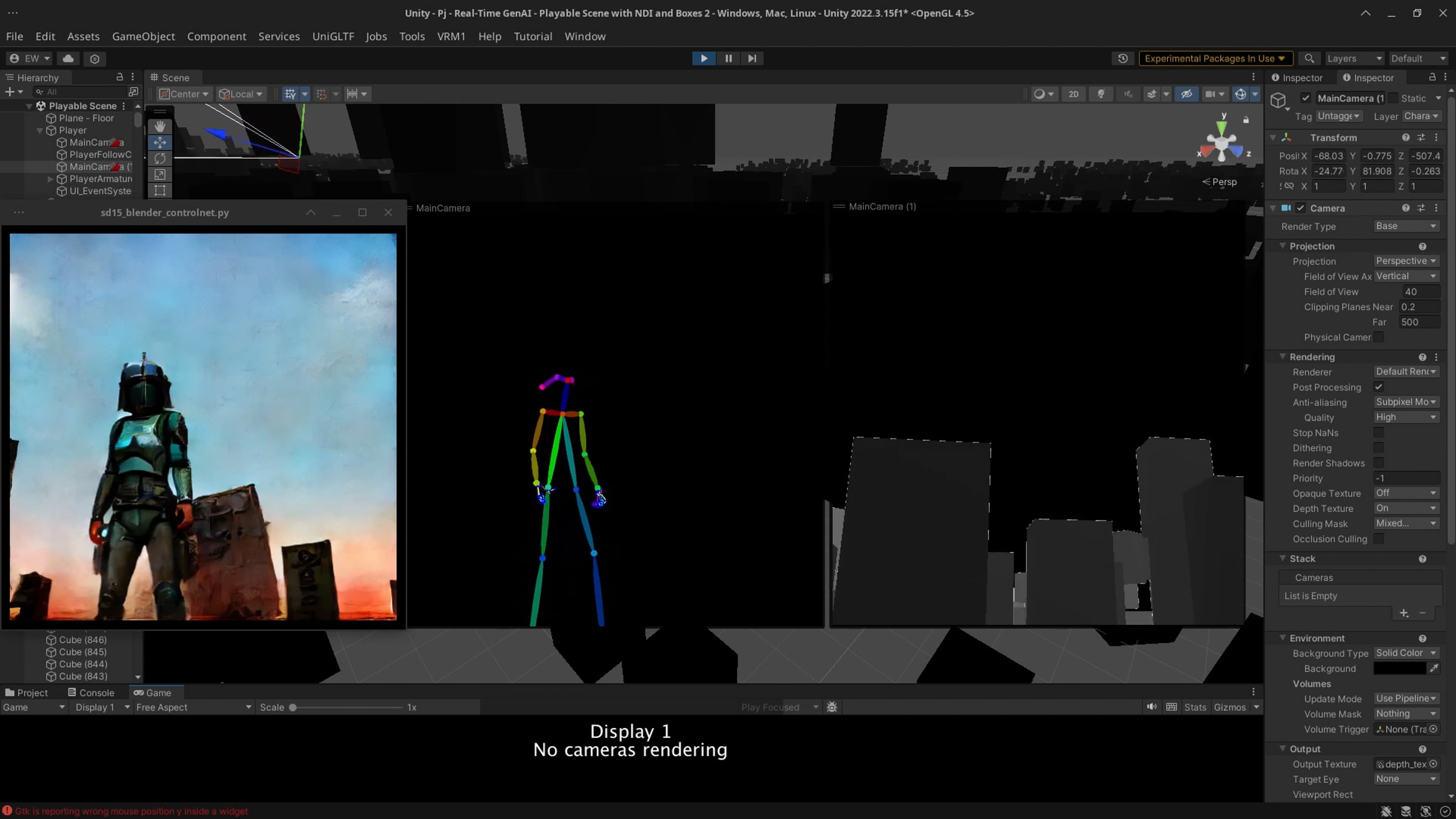Click the Play button
Screen dimensions: 1456x819
click(x=704, y=58)
